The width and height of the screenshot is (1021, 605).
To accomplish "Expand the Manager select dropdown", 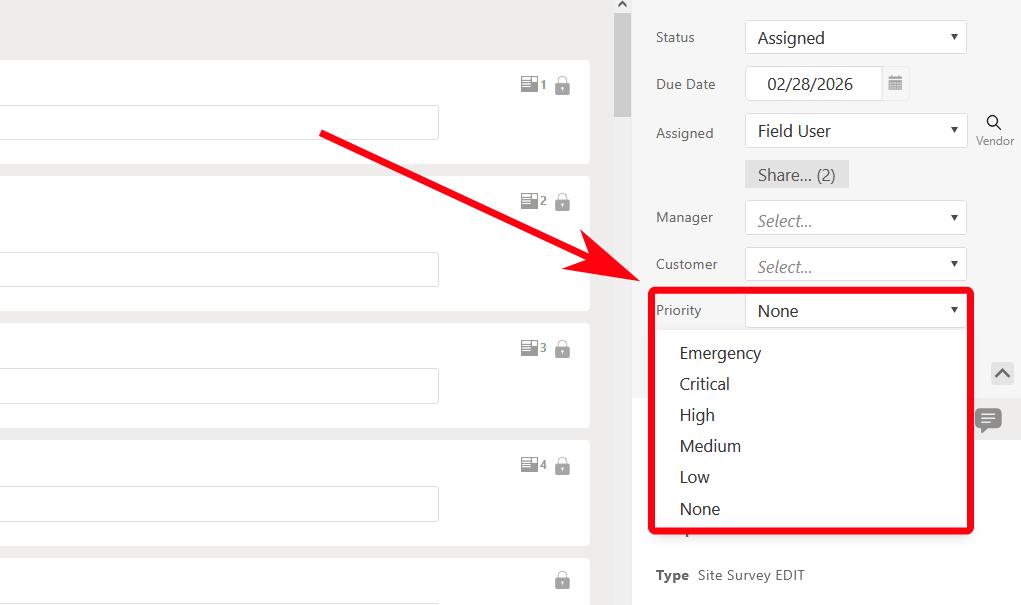I will click(x=855, y=218).
